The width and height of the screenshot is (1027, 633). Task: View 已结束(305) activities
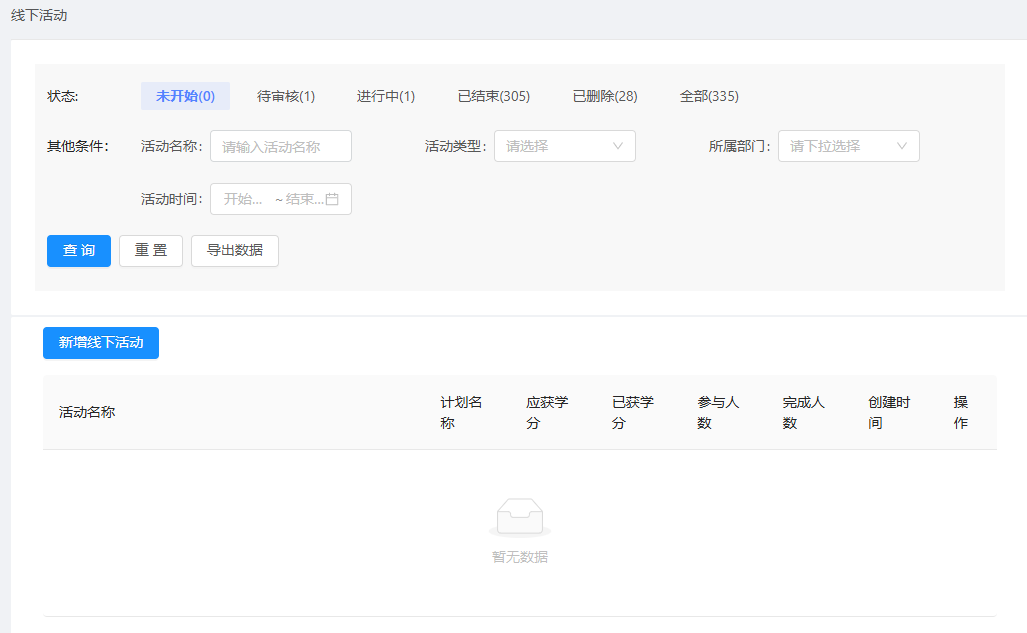[494, 96]
